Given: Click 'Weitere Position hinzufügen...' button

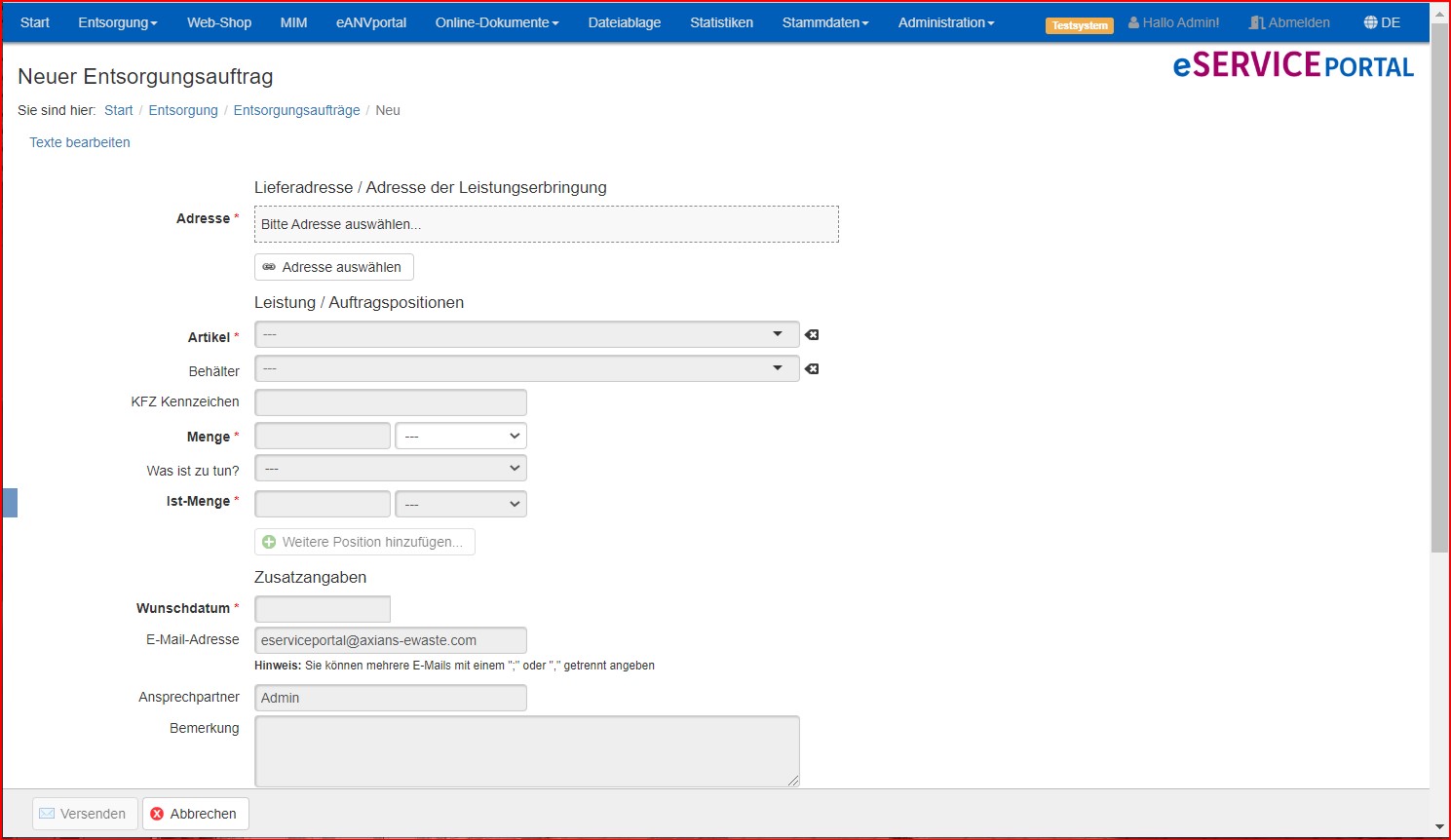Looking at the screenshot, I should 364,542.
